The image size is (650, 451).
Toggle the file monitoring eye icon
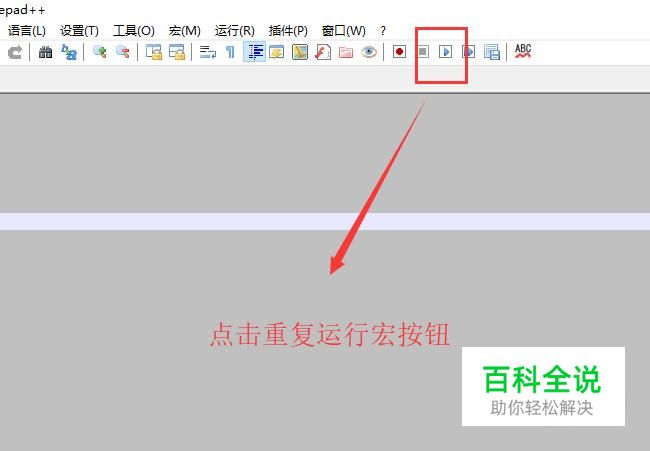[x=369, y=52]
